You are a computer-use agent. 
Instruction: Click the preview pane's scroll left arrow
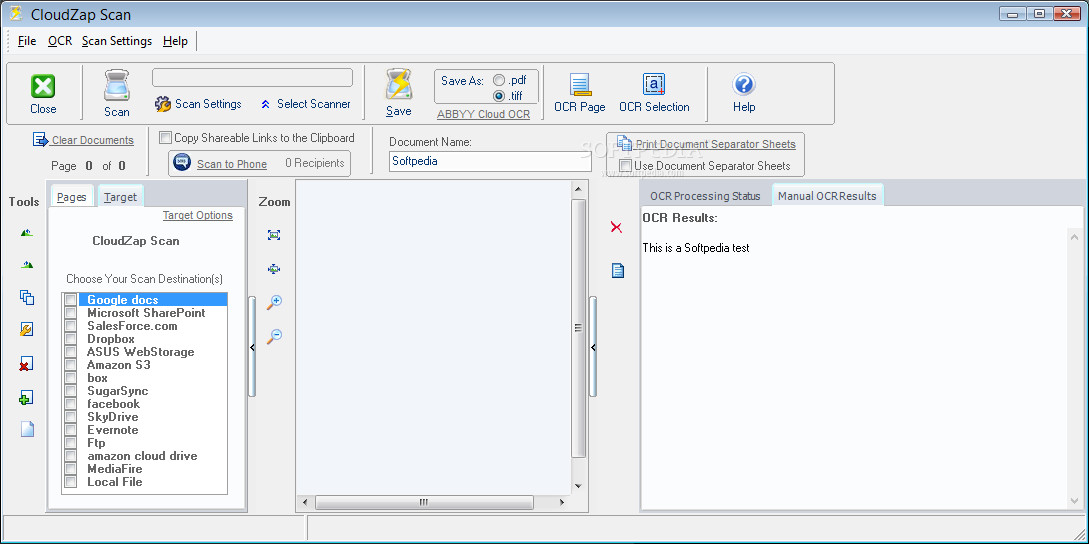[304, 502]
